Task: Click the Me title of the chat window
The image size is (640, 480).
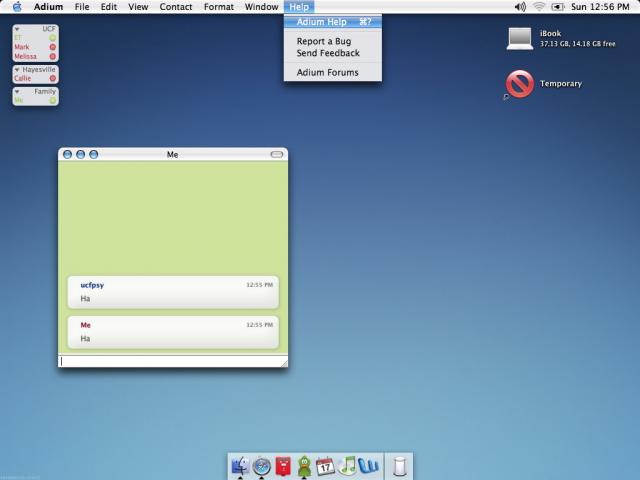Action: pos(172,155)
